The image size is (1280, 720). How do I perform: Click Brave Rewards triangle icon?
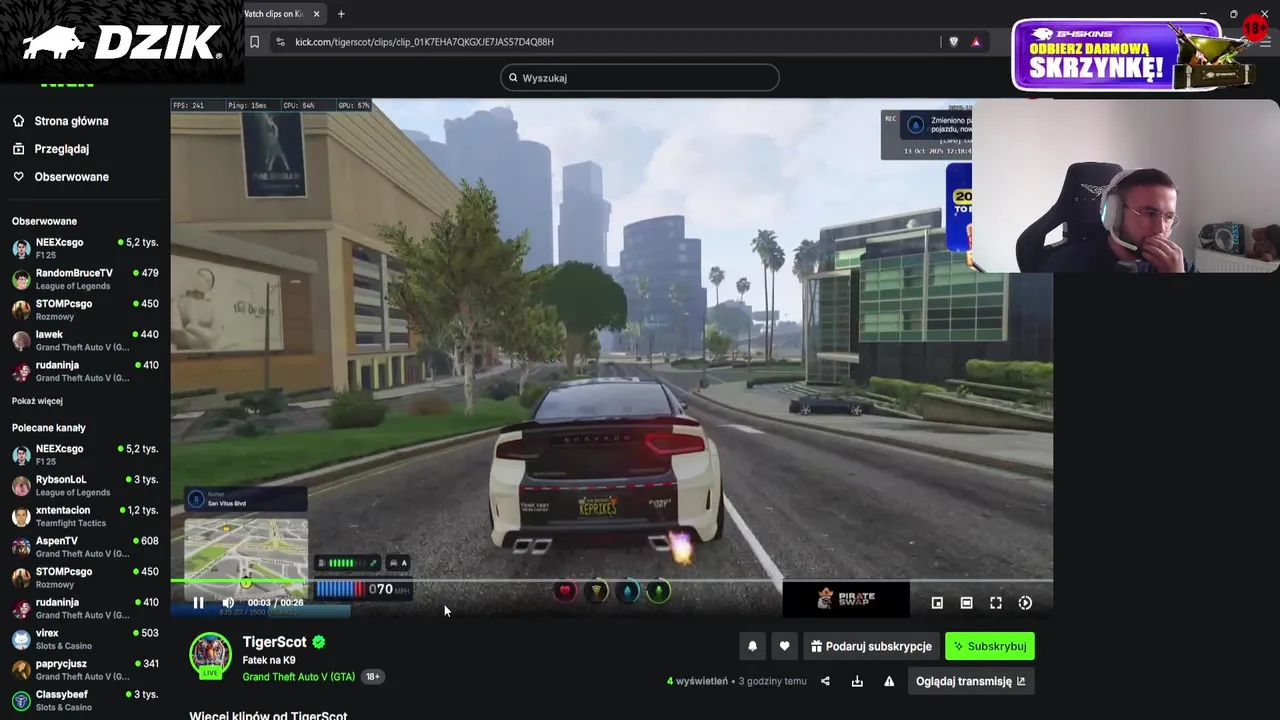click(x=976, y=42)
